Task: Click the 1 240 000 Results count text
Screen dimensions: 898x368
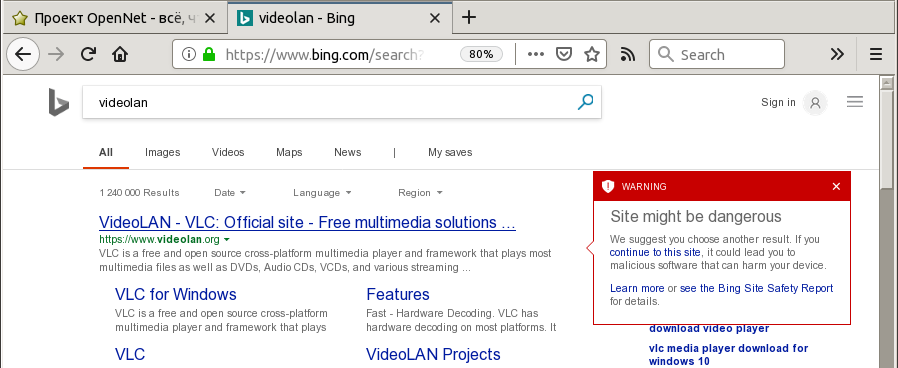Action: (139, 193)
